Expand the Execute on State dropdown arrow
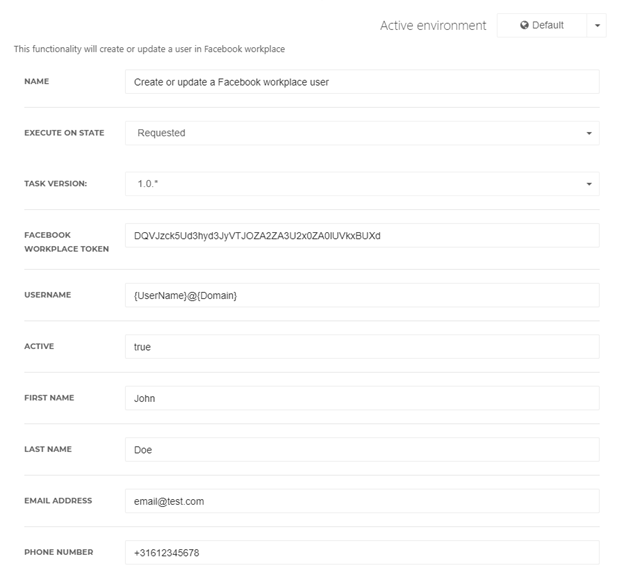 pos(589,133)
